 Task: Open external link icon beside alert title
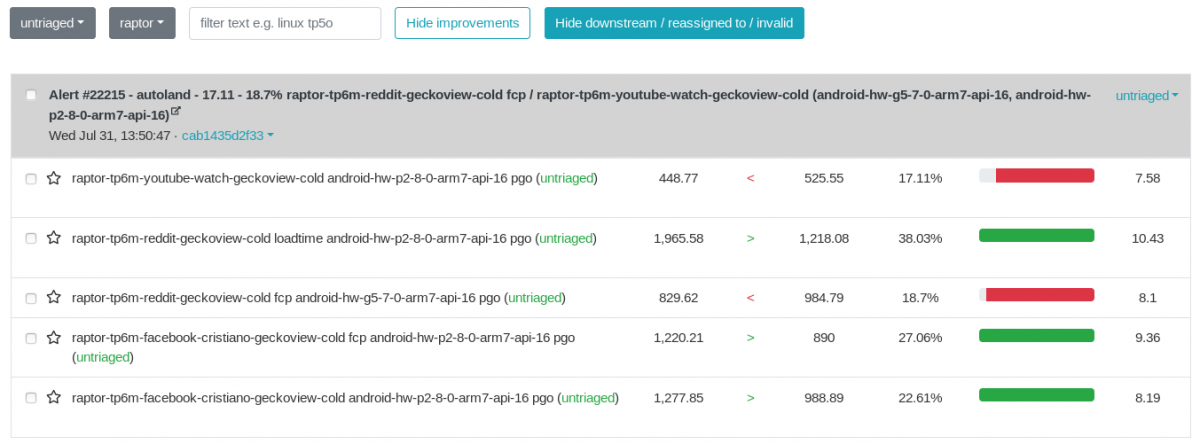(x=175, y=113)
